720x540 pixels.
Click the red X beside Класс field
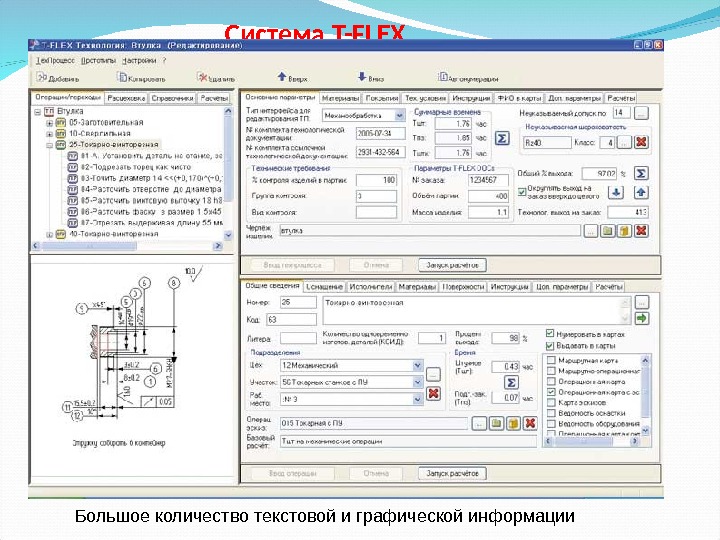tap(641, 142)
